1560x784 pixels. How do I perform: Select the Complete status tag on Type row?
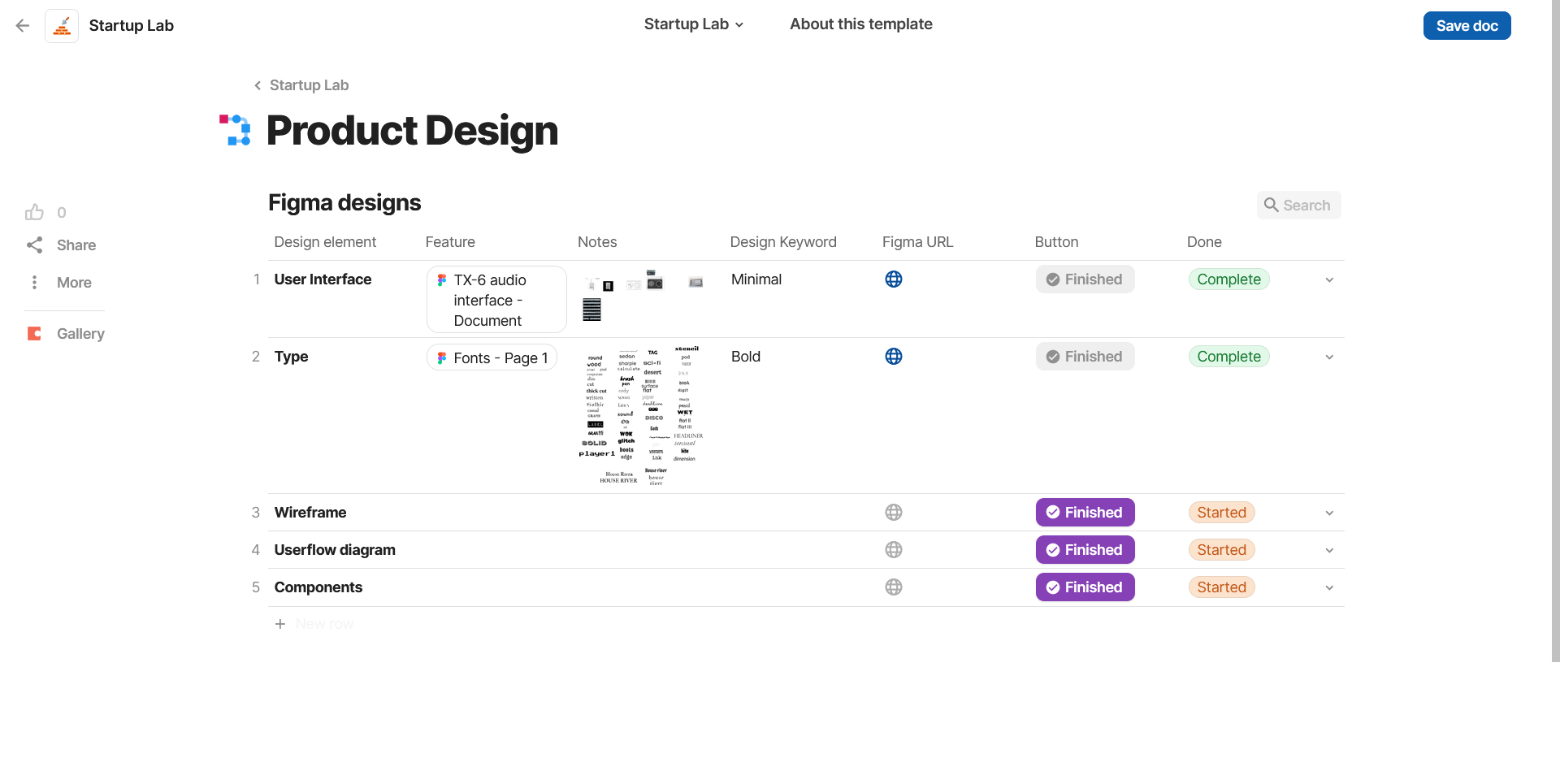[x=1228, y=357]
